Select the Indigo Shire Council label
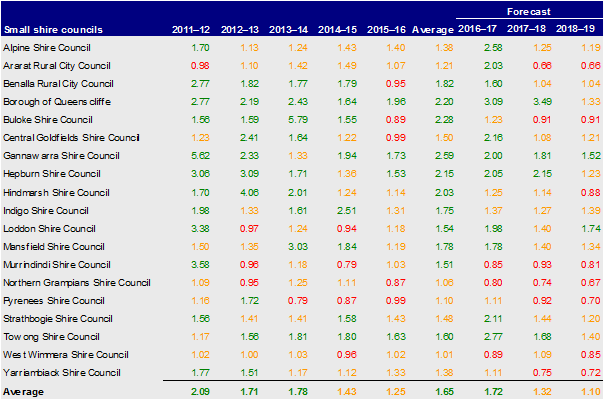The image size is (604, 400). tap(46, 211)
